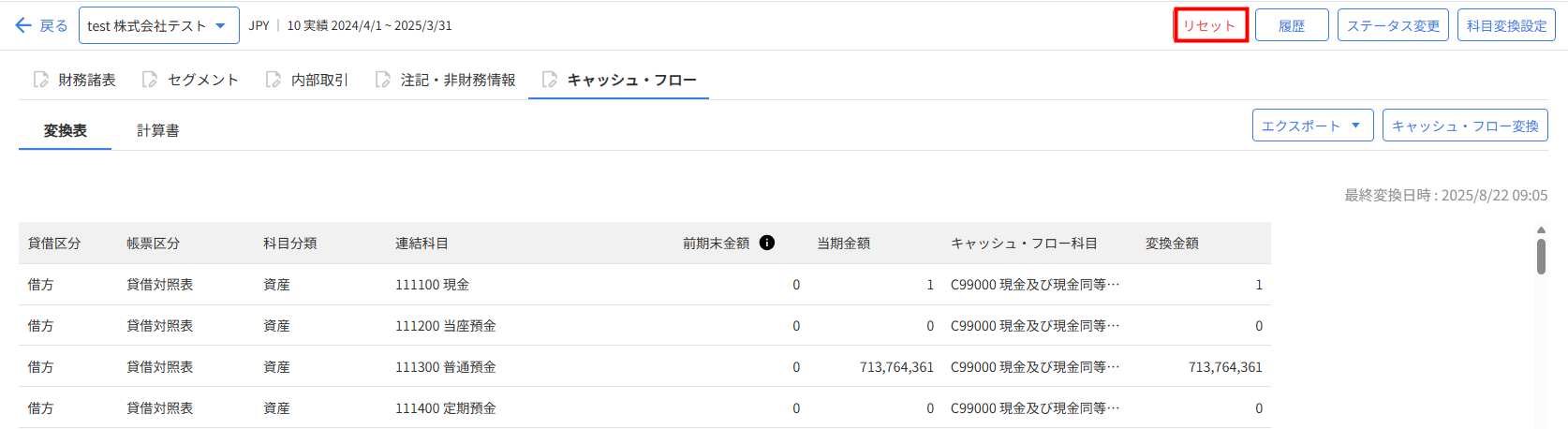Screen dimensions: 1568x429
Task: Click the vertical scrollbar thumb
Action: (1541, 256)
